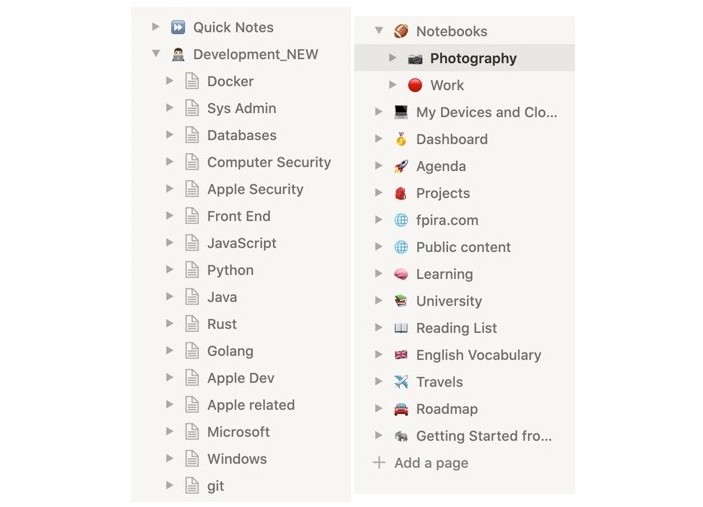
Task: Click the red circle icon for Work
Action: pos(415,85)
